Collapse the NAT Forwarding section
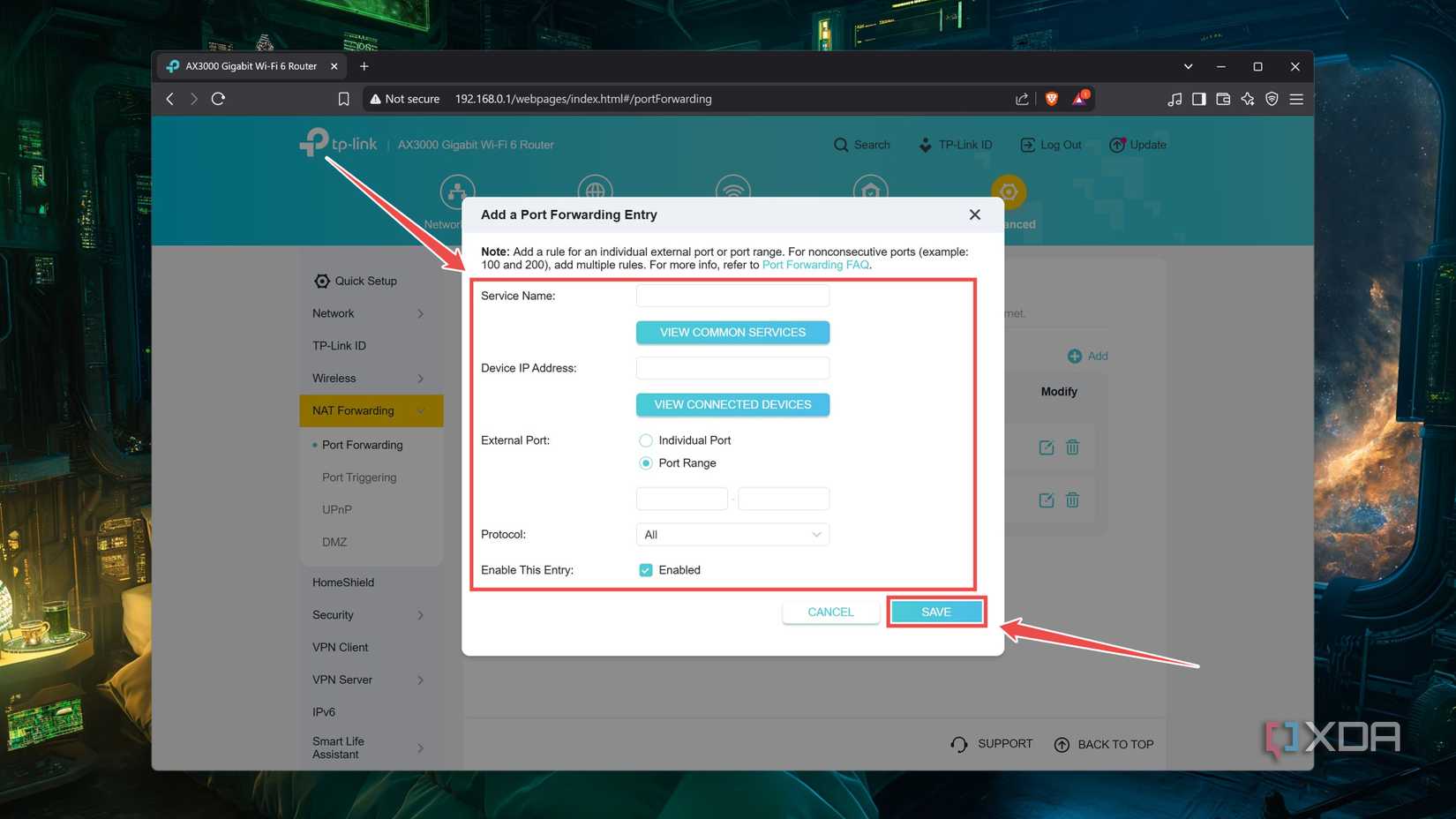1456x819 pixels. (x=421, y=410)
